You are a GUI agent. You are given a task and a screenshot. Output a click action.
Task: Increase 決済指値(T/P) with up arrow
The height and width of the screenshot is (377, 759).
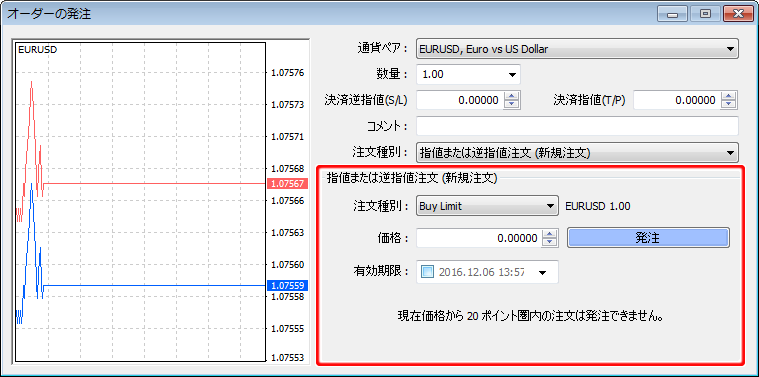point(729,96)
